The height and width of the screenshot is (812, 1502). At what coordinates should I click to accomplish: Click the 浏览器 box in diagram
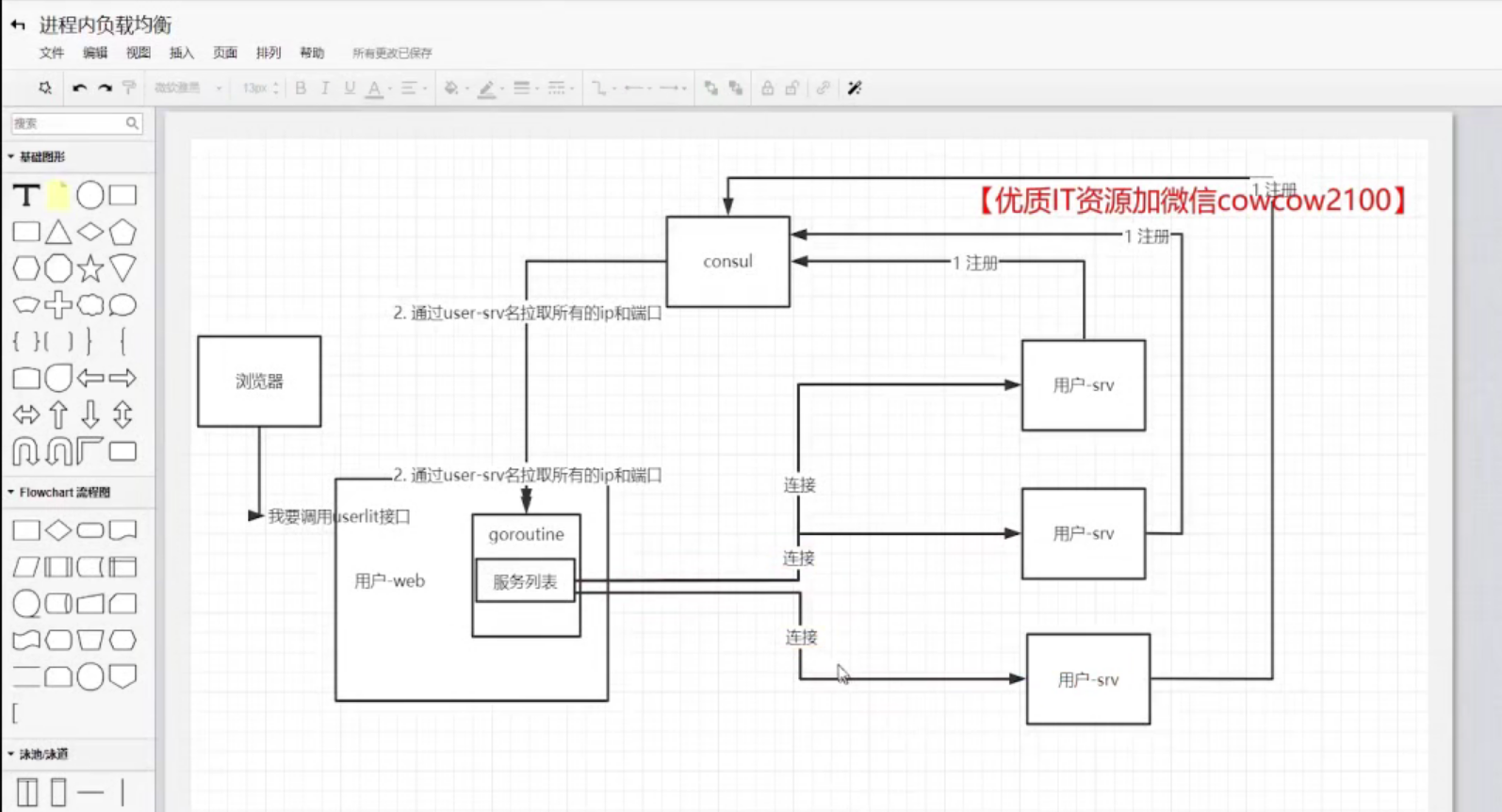(x=259, y=382)
